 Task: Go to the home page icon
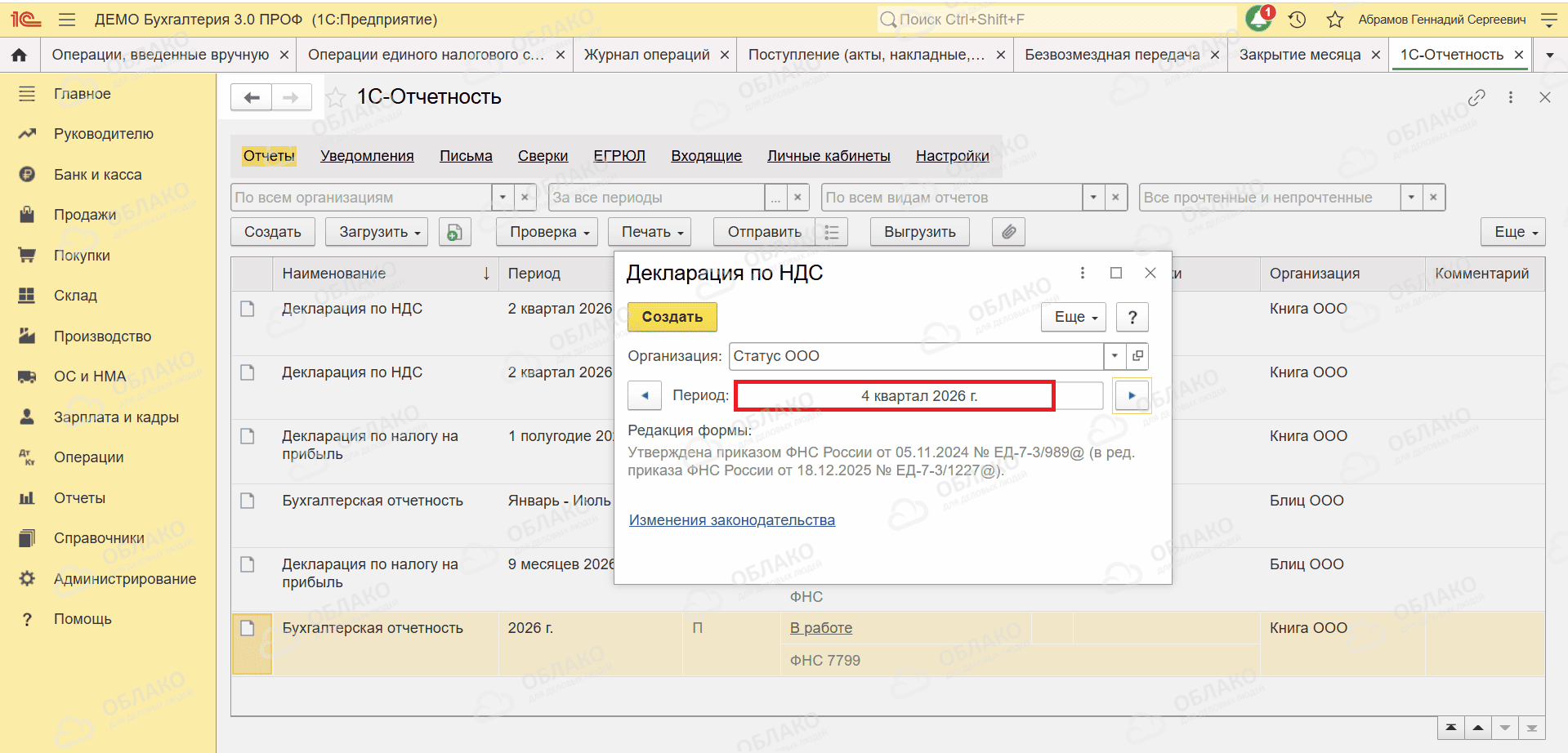[x=20, y=55]
